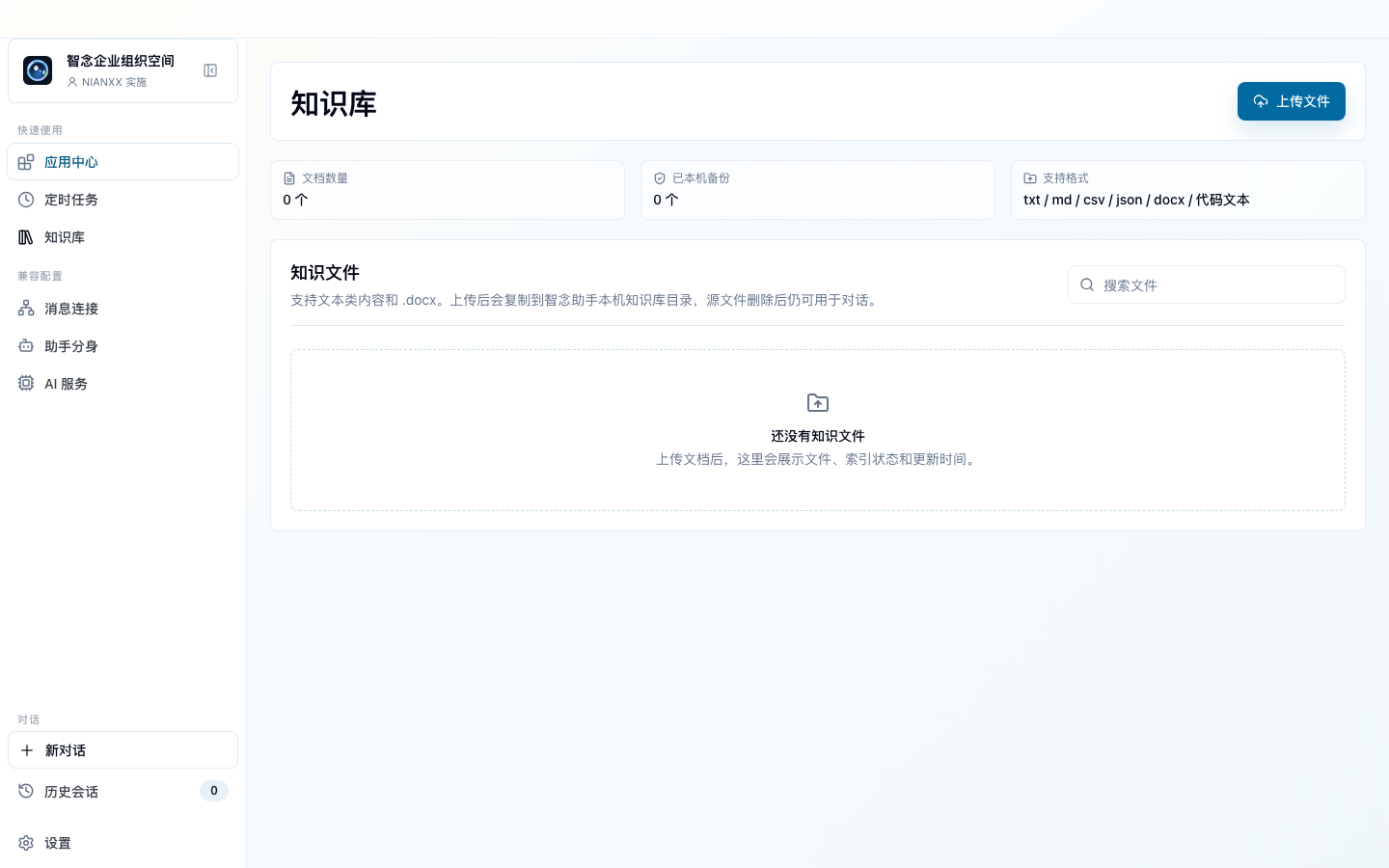The height and width of the screenshot is (868, 1389).
Task: Click the user icon beside NIANXX 实施
Action: coord(72,82)
